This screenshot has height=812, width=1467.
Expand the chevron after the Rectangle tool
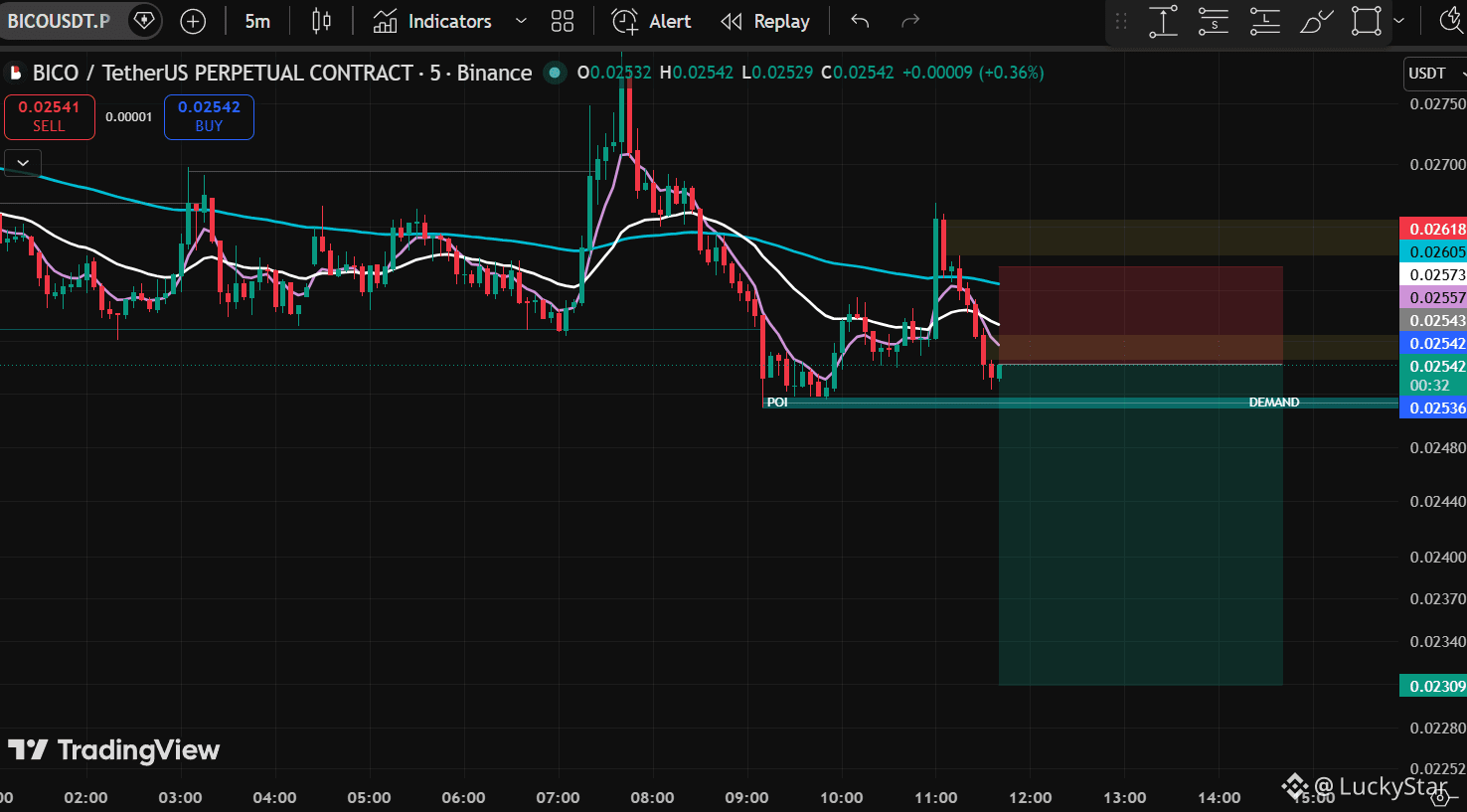pos(1399,21)
